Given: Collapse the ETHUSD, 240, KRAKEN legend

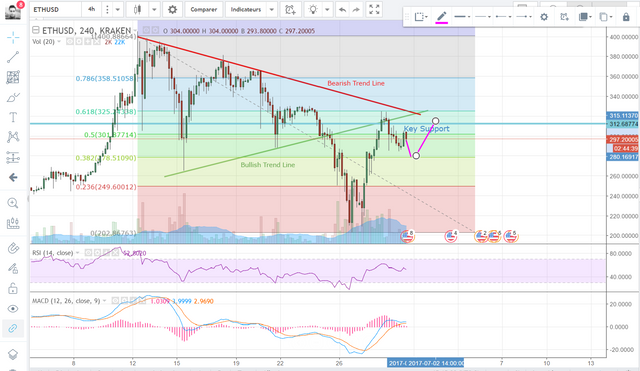Looking at the screenshot, I should point(36,30).
